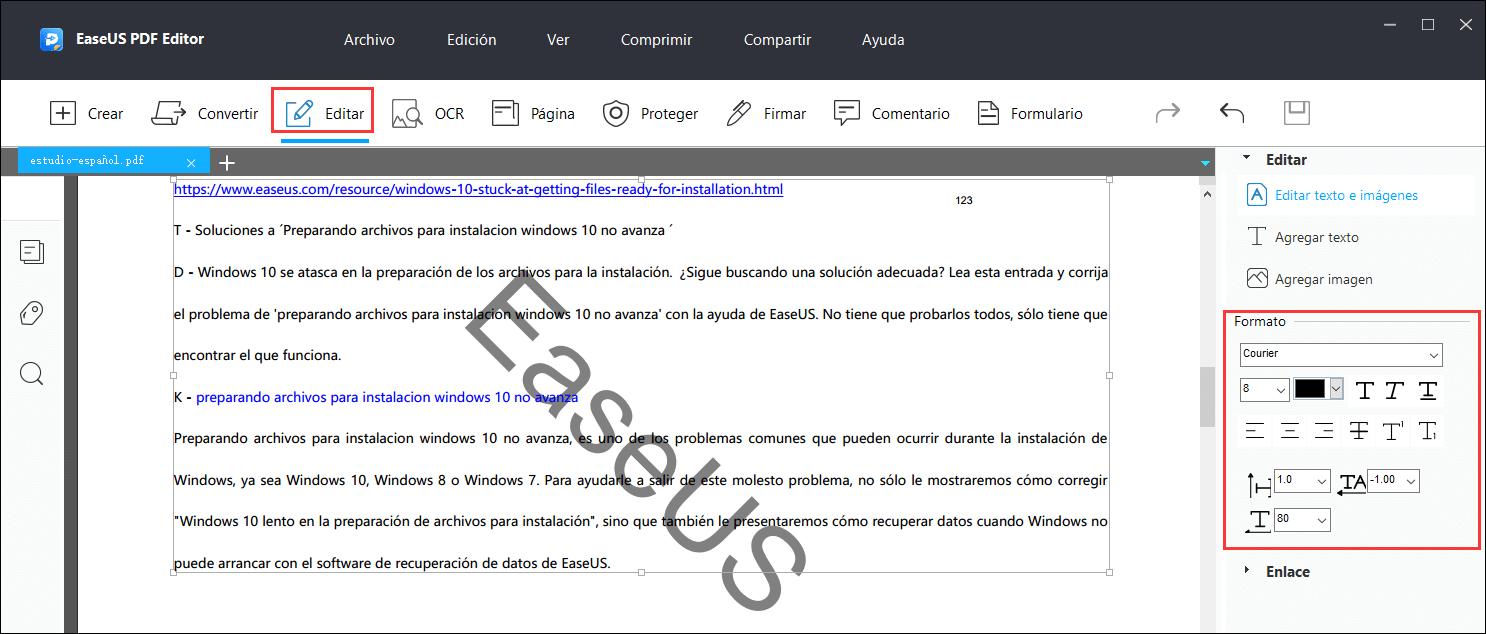
Task: Open the Proteger tool
Action: [650, 113]
